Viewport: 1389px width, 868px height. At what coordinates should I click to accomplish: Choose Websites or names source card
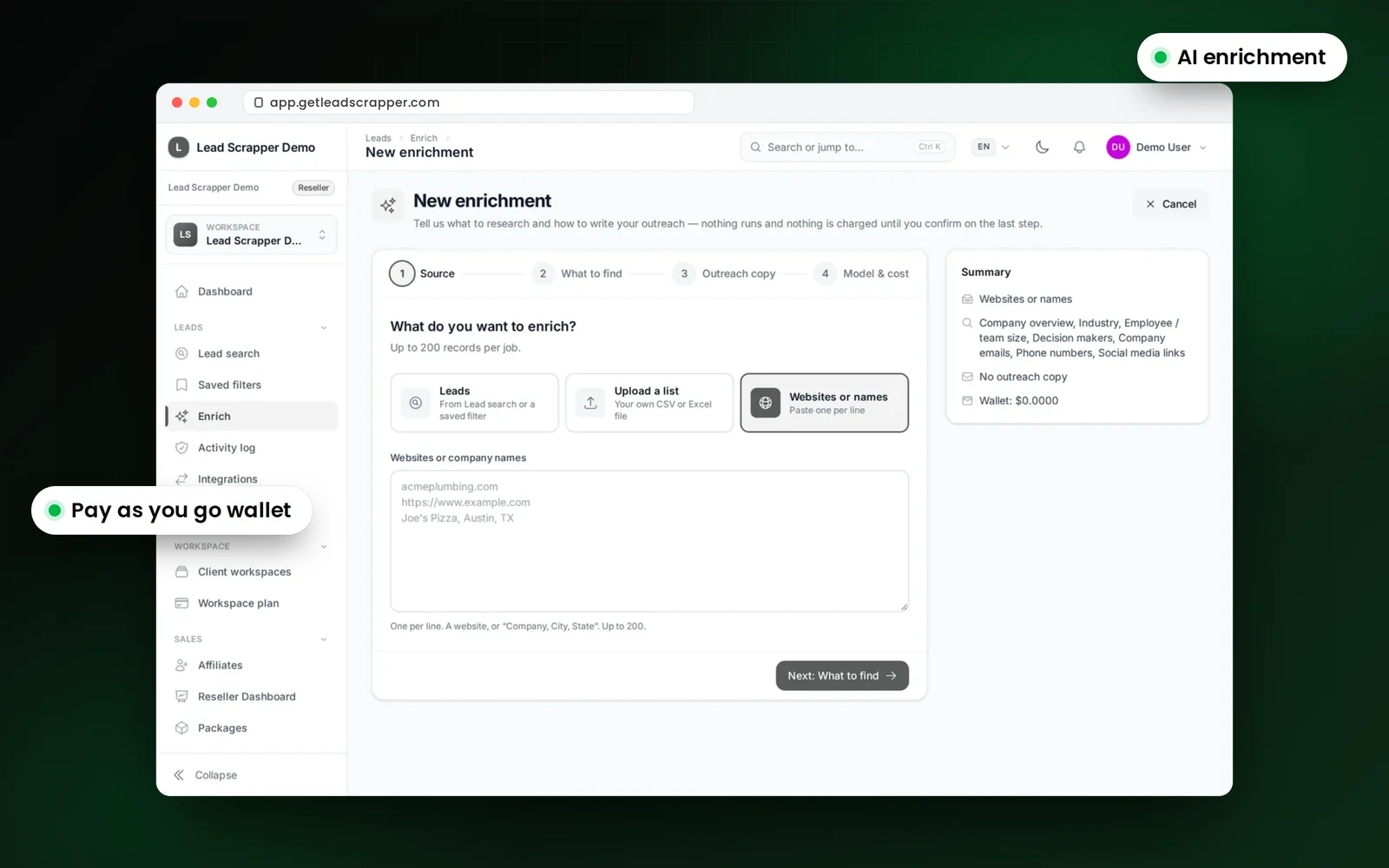tap(824, 403)
